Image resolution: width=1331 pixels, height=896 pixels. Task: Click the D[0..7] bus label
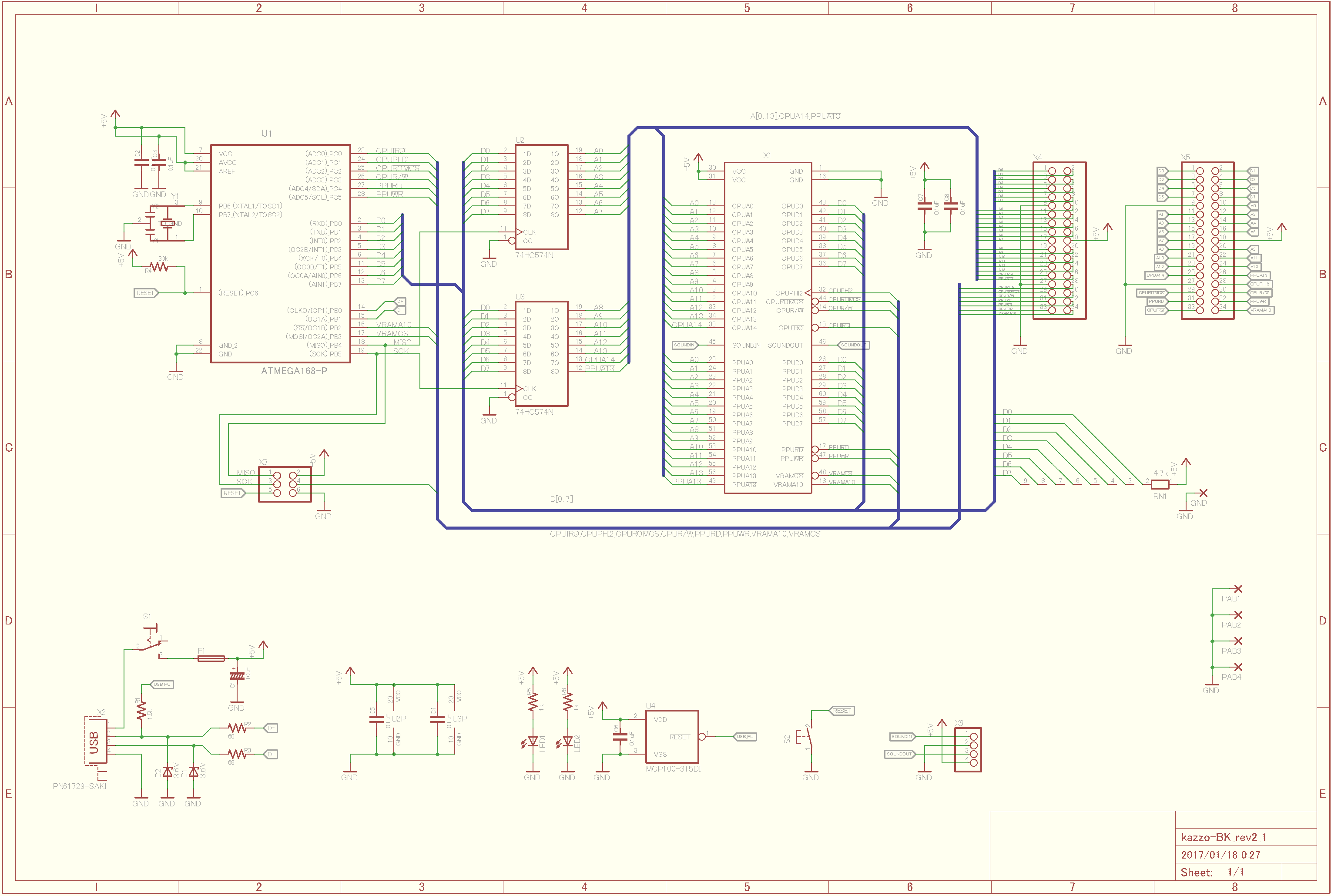tap(562, 499)
